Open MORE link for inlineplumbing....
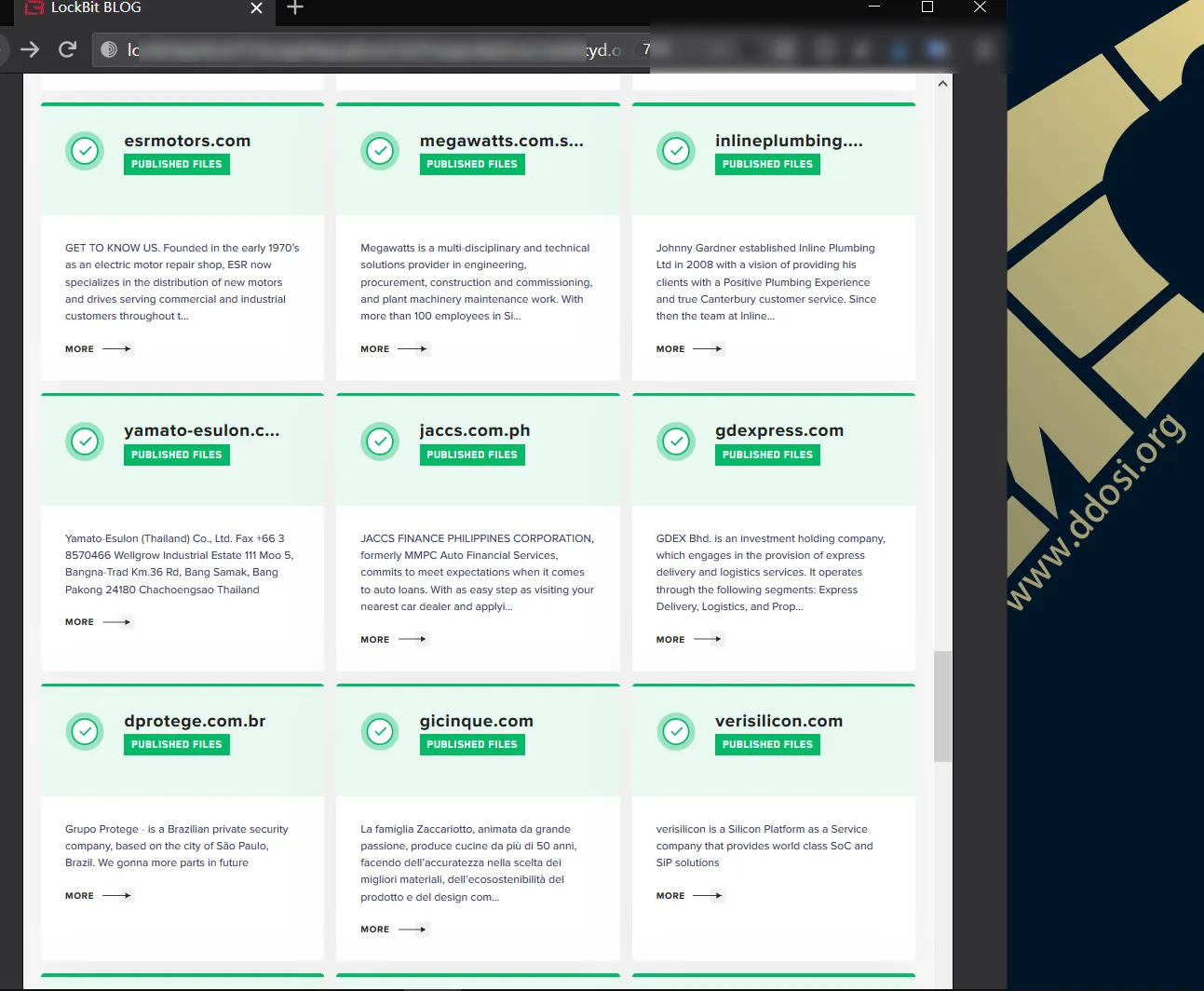This screenshot has height=991, width=1204. point(690,349)
